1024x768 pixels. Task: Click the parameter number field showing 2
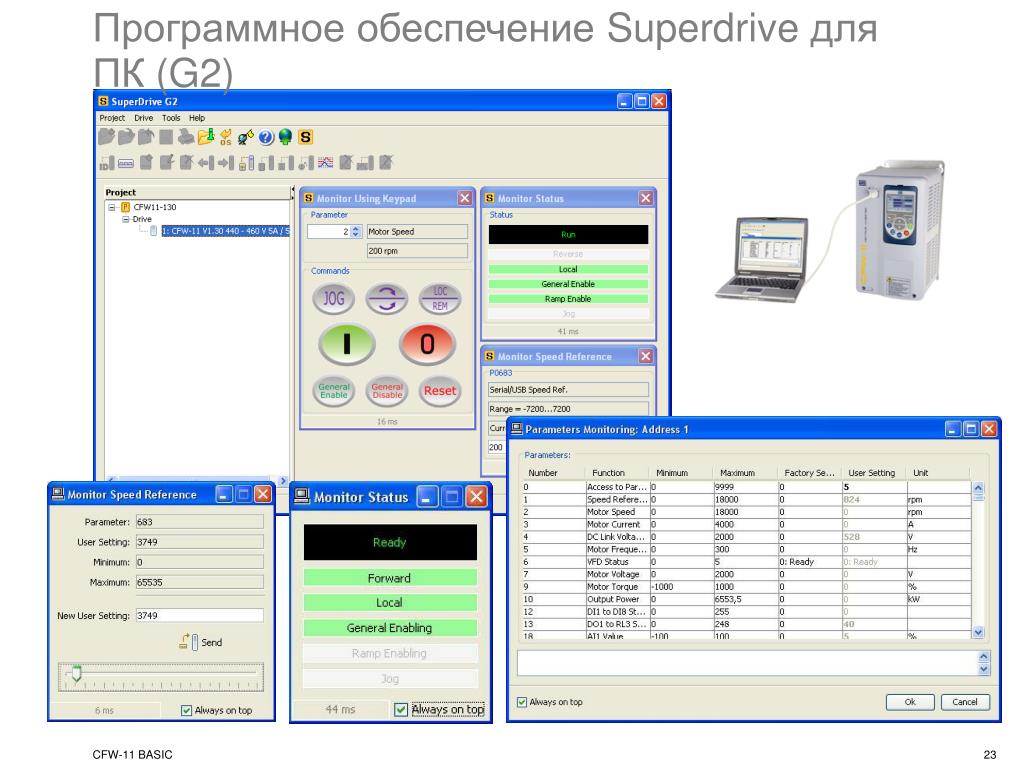[329, 232]
